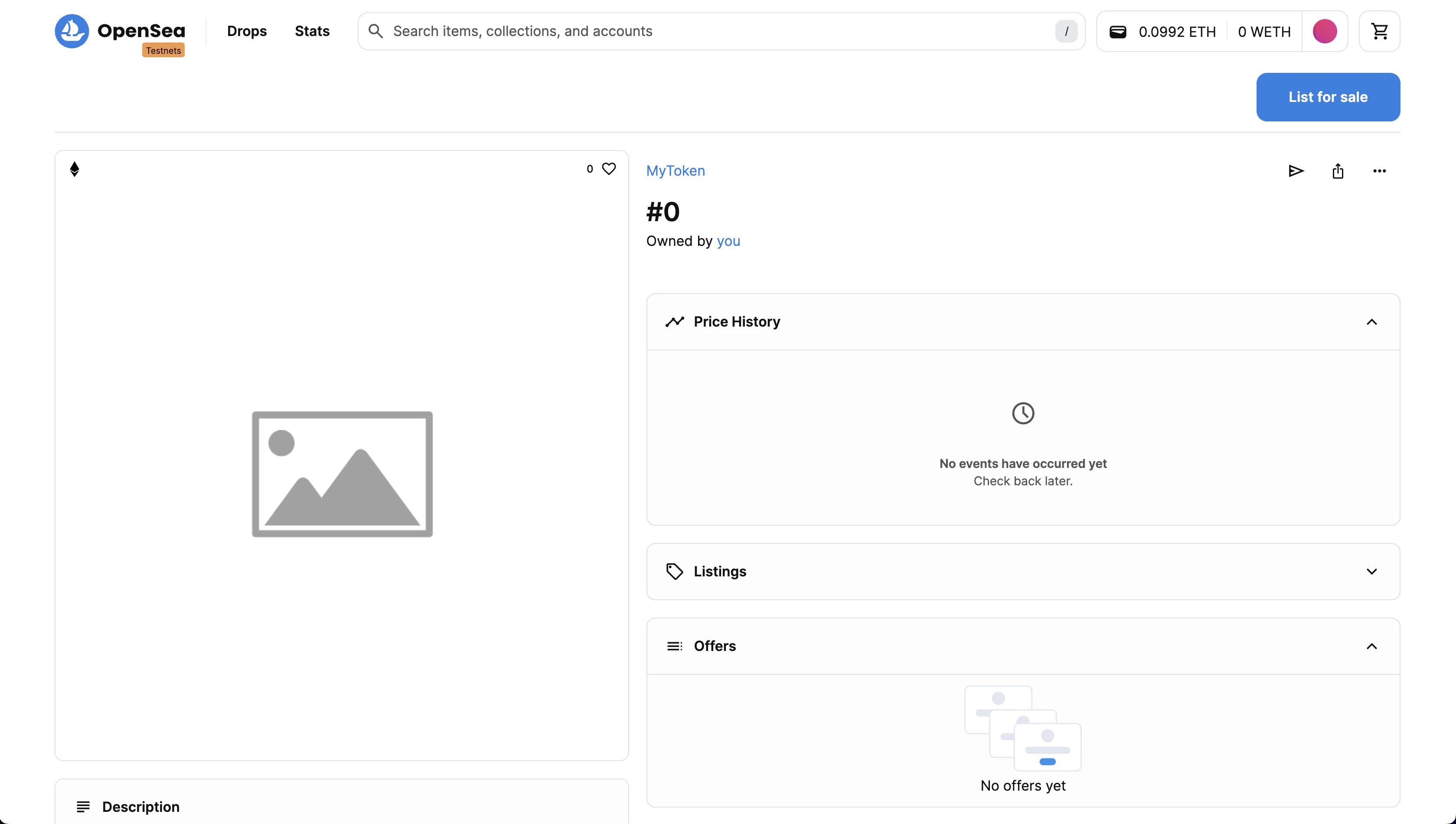The image size is (1456, 824).
Task: Open the more options menu for the NFT
Action: pyautogui.click(x=1379, y=171)
